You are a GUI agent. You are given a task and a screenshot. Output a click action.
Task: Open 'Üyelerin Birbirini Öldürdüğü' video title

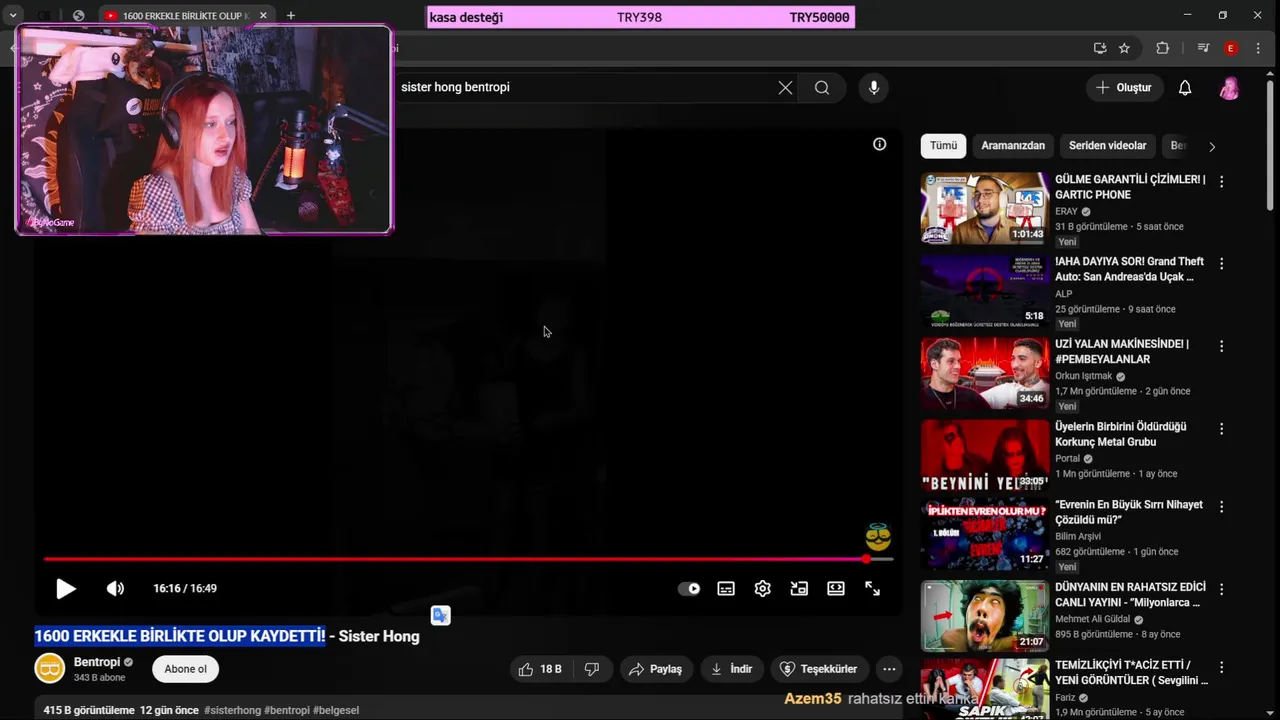[x=1121, y=434]
